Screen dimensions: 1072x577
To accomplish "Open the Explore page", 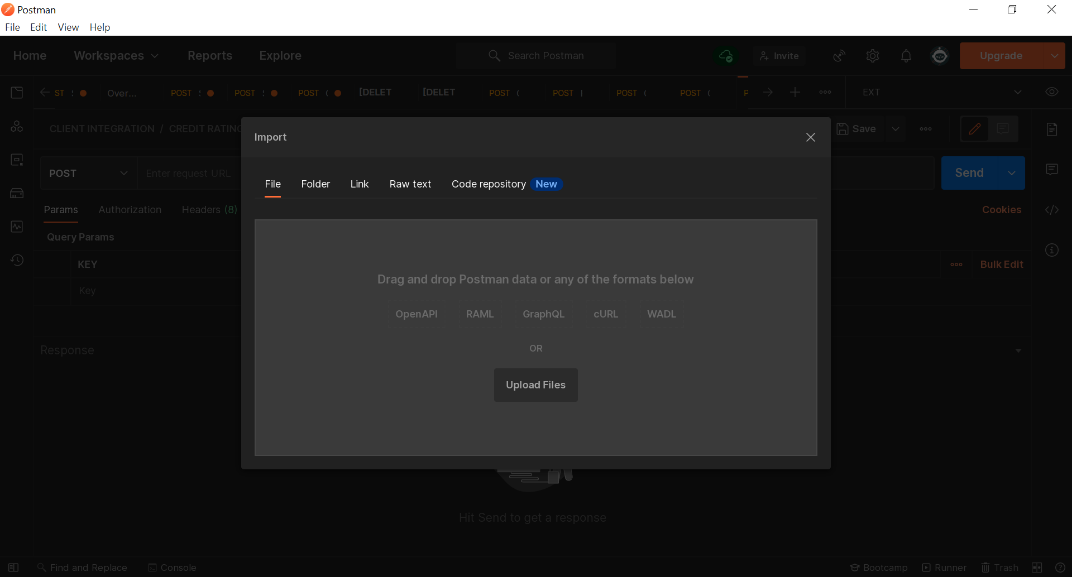I will [x=280, y=55].
